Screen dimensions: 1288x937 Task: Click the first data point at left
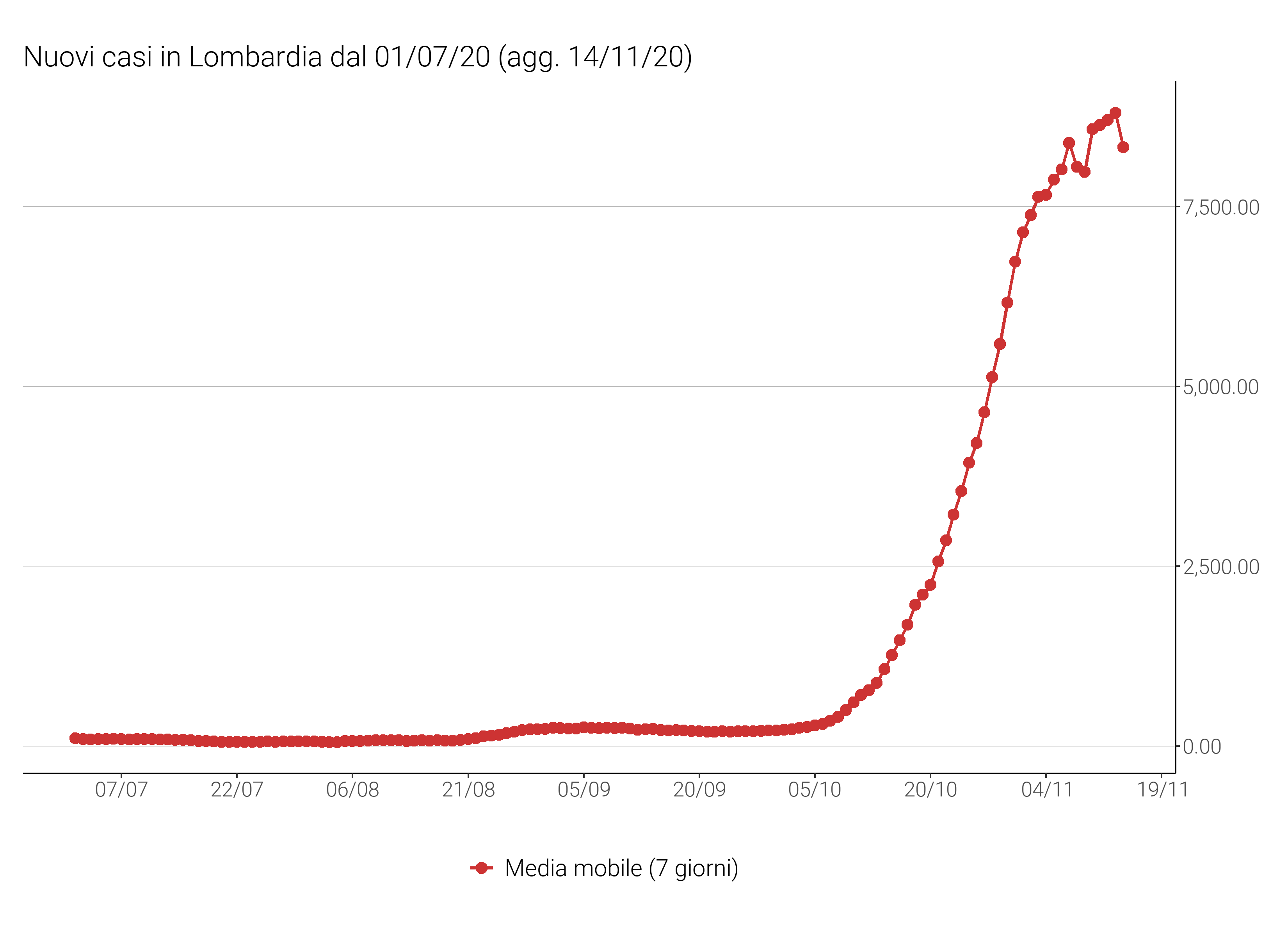pyautogui.click(x=75, y=738)
